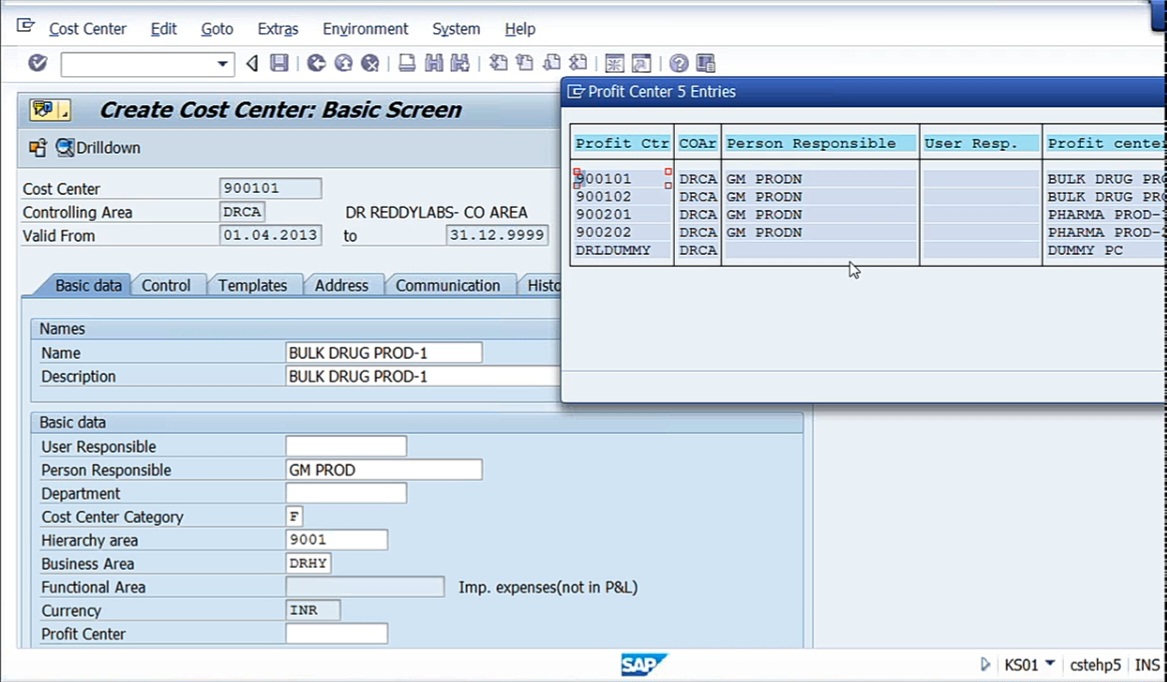
Task: Open the Help menu
Action: 520,29
